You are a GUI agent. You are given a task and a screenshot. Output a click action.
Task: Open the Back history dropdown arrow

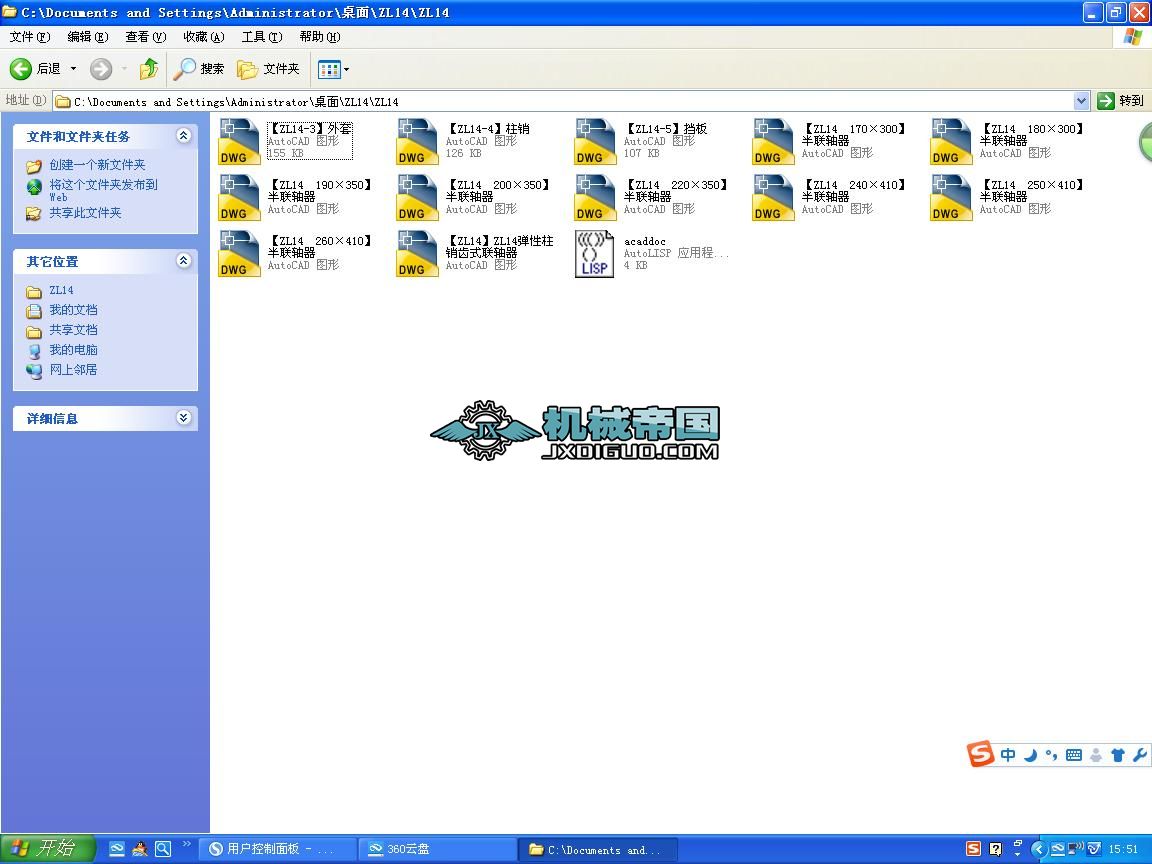[x=73, y=69]
